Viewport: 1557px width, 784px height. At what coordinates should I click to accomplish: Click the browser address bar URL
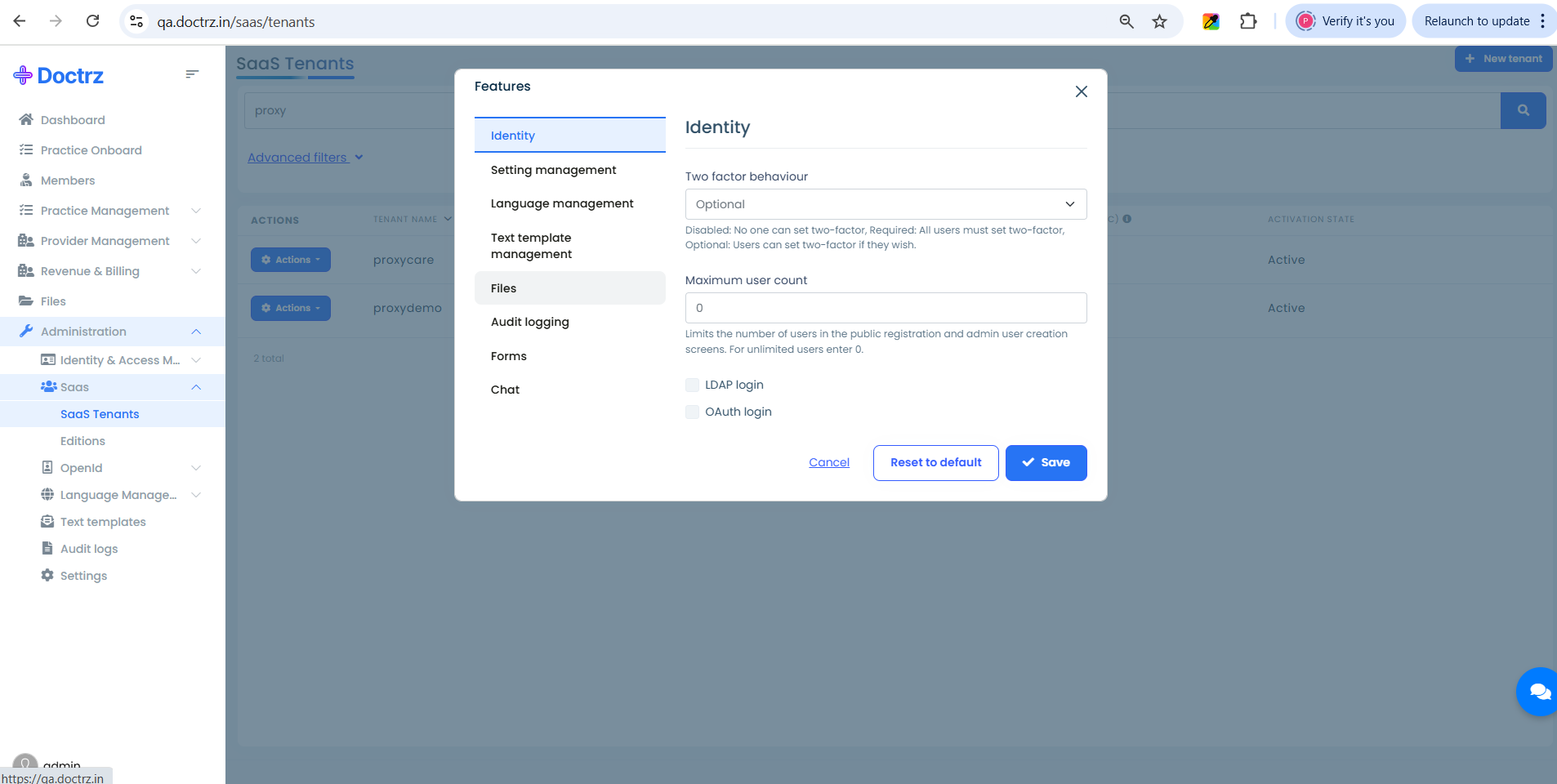point(236,22)
